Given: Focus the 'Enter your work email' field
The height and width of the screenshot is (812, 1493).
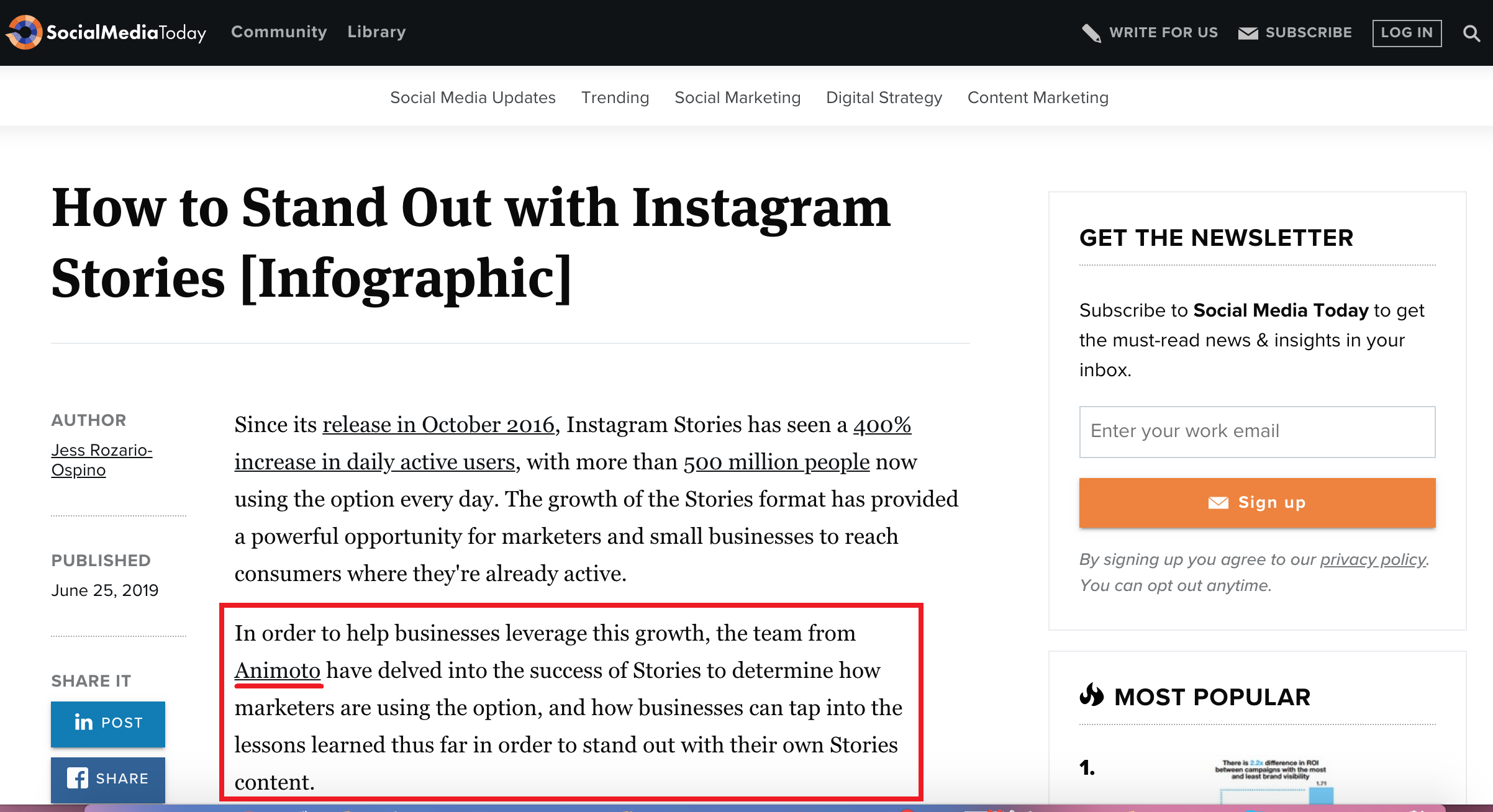Looking at the screenshot, I should [1257, 431].
